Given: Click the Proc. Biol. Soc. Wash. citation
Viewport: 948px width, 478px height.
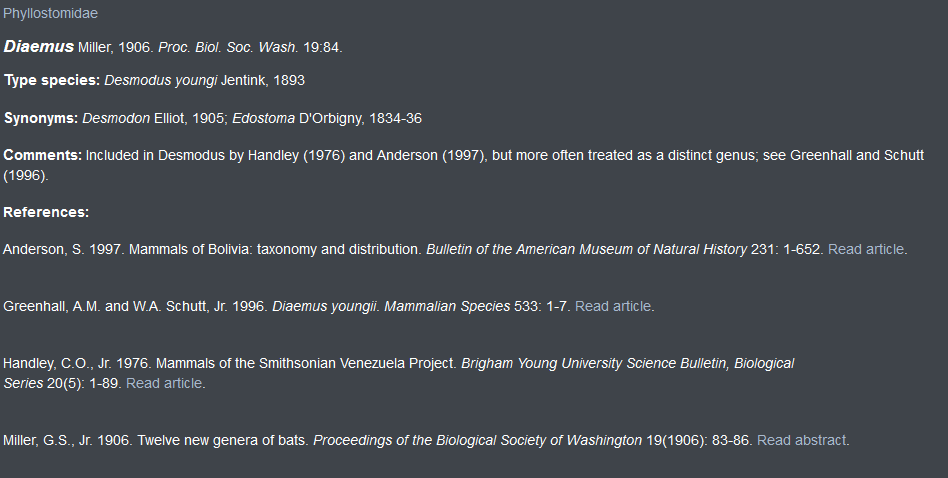Looking at the screenshot, I should click(228, 48).
